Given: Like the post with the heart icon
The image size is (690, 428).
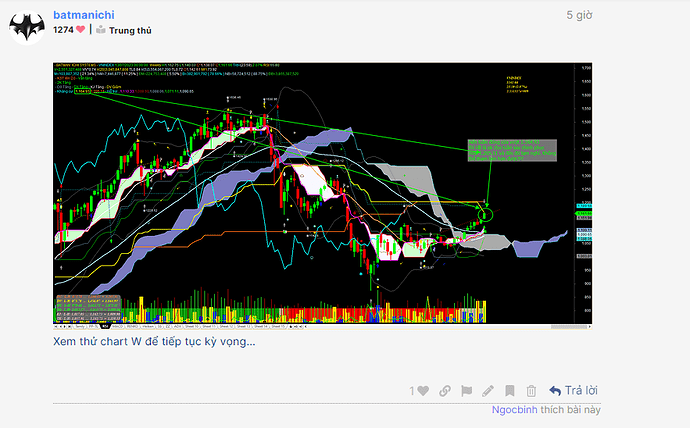Looking at the screenshot, I should pyautogui.click(x=423, y=391).
